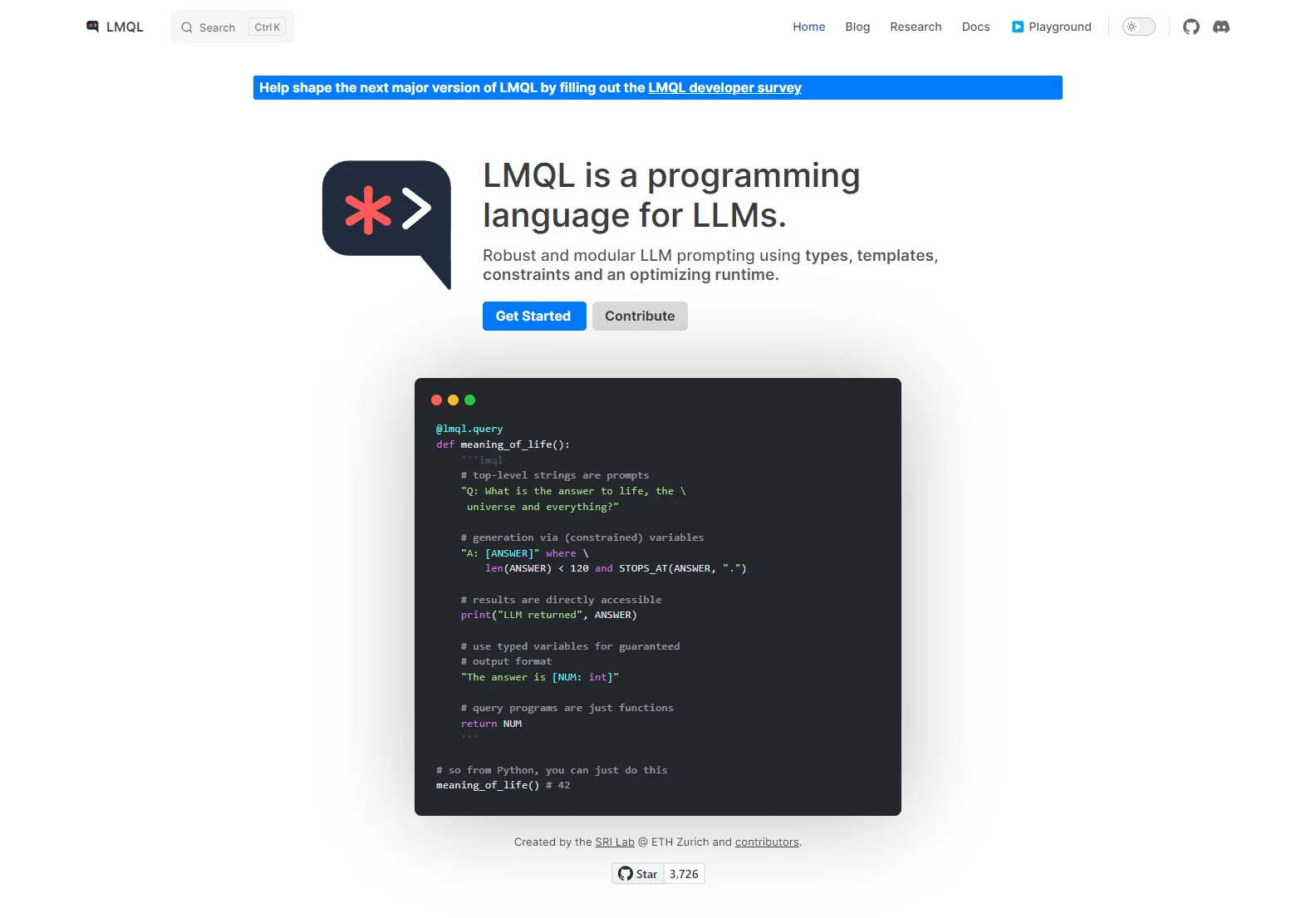The image size is (1316, 918).
Task: Click the large LMQL speech bubble logo
Action: [x=387, y=224]
